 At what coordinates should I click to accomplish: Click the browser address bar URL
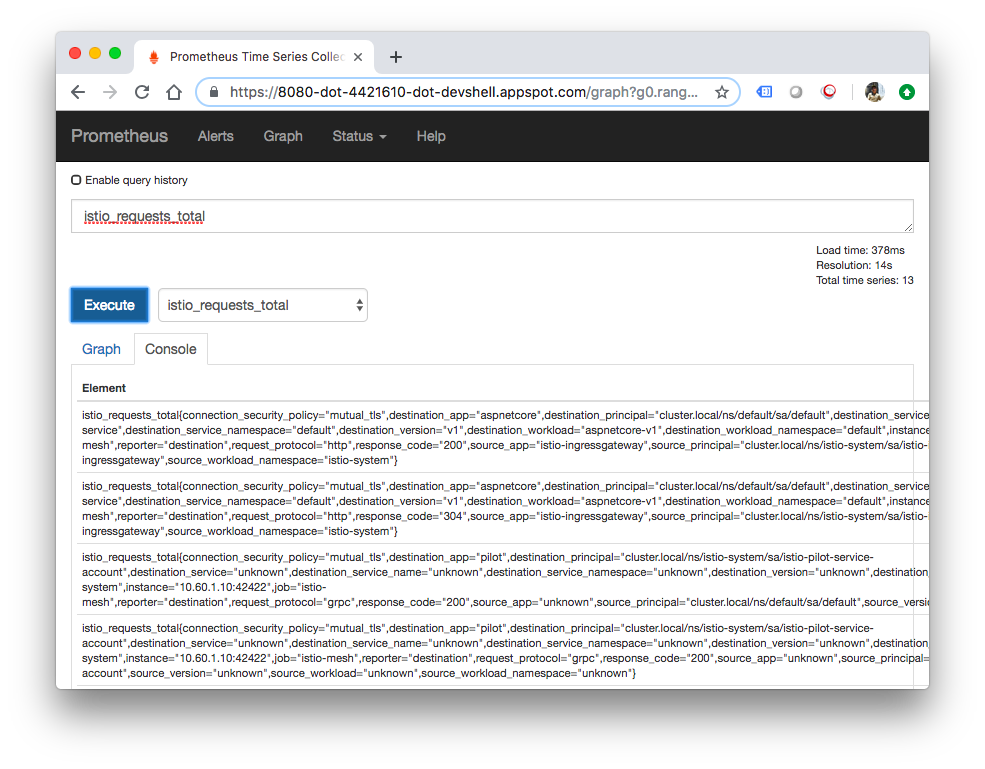(x=464, y=92)
